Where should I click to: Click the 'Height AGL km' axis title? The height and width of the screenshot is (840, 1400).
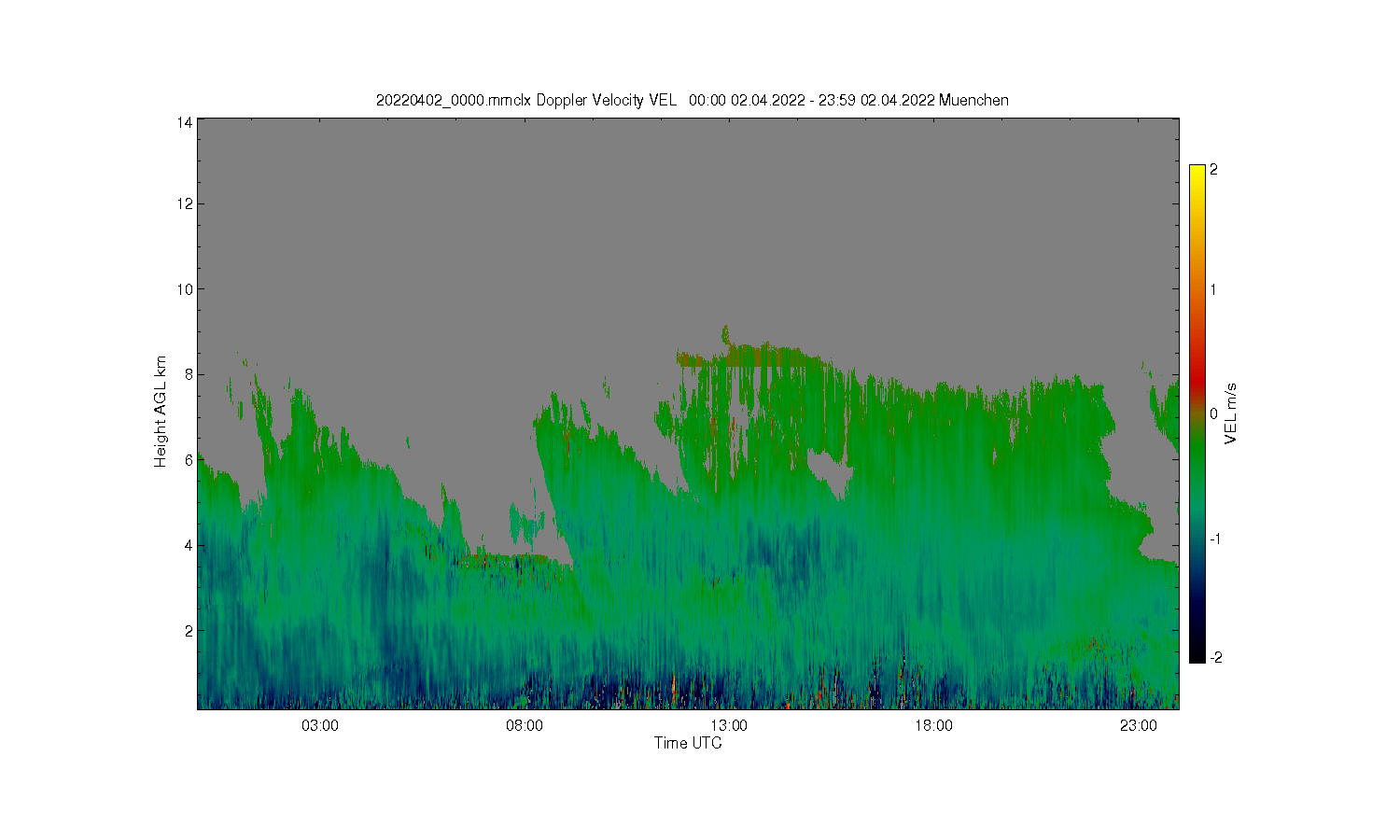click(161, 412)
